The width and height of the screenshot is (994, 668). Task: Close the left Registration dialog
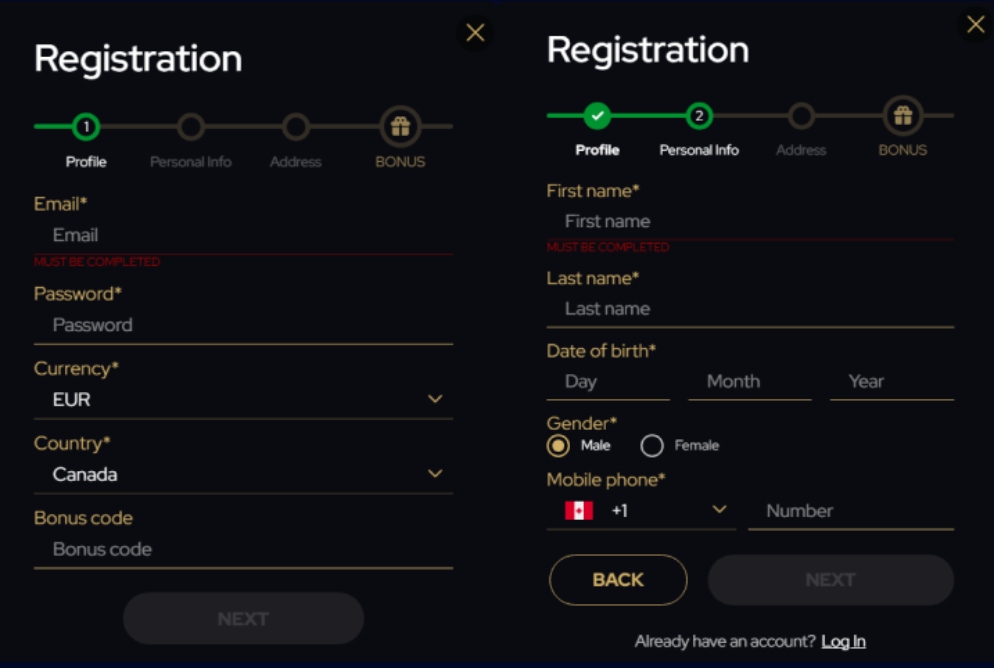475,32
